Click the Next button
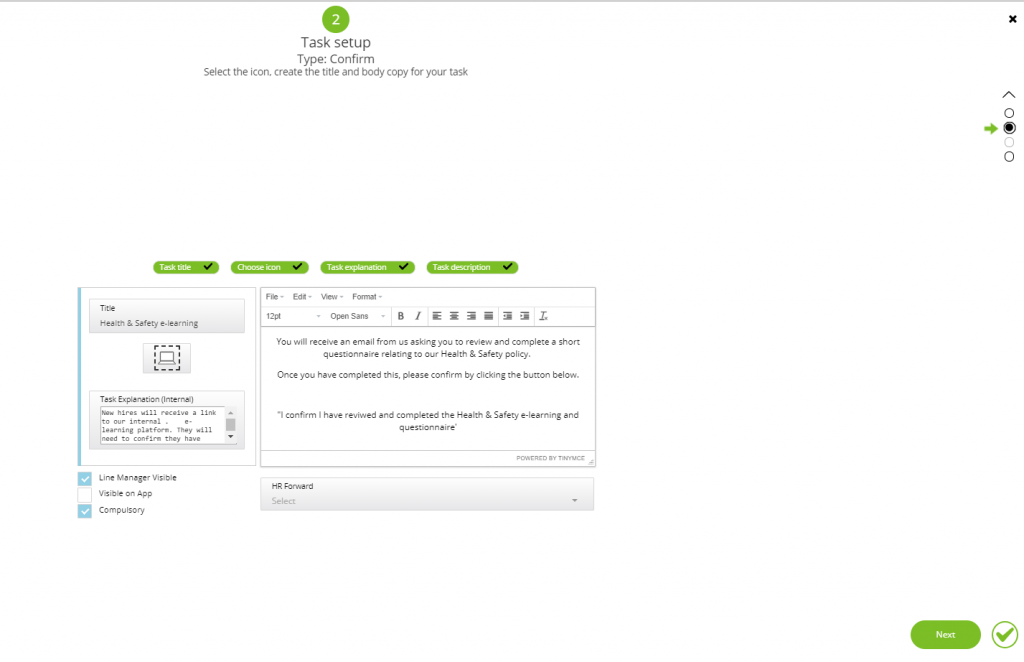1024x662 pixels. (x=944, y=634)
